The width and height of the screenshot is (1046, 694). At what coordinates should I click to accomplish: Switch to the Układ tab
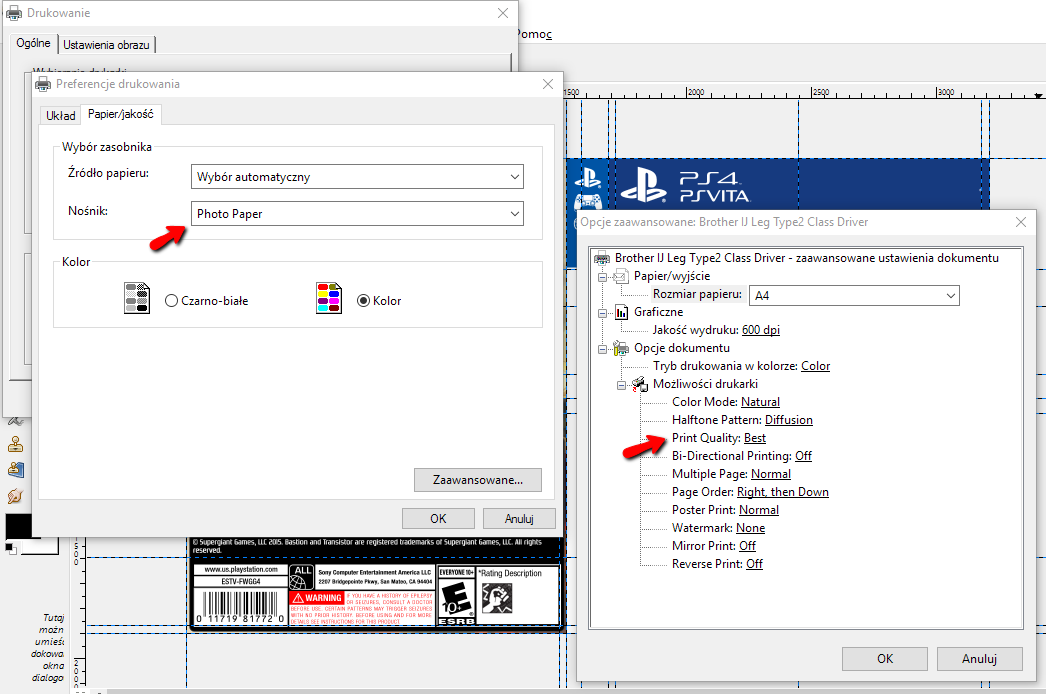61,116
